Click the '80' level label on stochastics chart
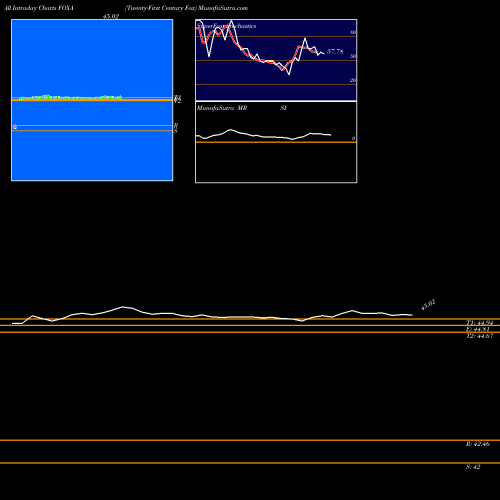Viewport: 500px width, 500px height. point(353,32)
